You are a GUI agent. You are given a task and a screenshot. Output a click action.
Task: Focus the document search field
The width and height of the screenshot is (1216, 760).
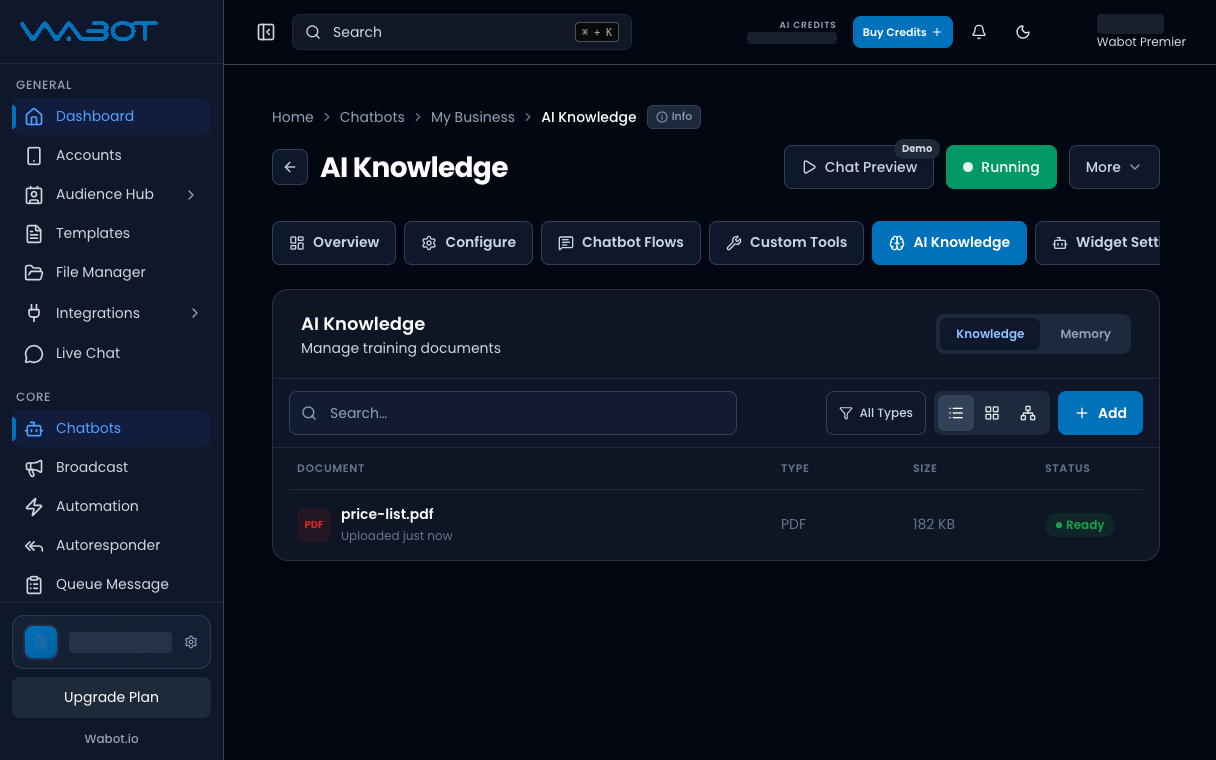[513, 413]
